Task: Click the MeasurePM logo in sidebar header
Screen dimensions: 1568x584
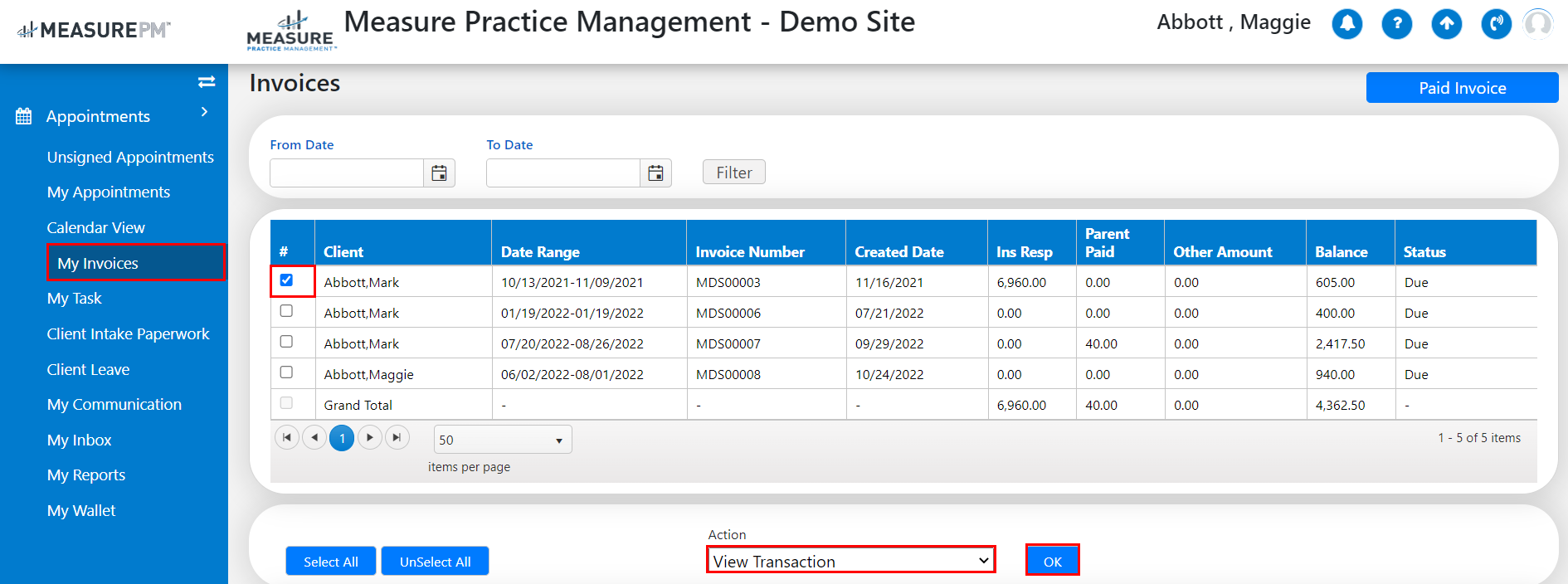Action: (94, 30)
